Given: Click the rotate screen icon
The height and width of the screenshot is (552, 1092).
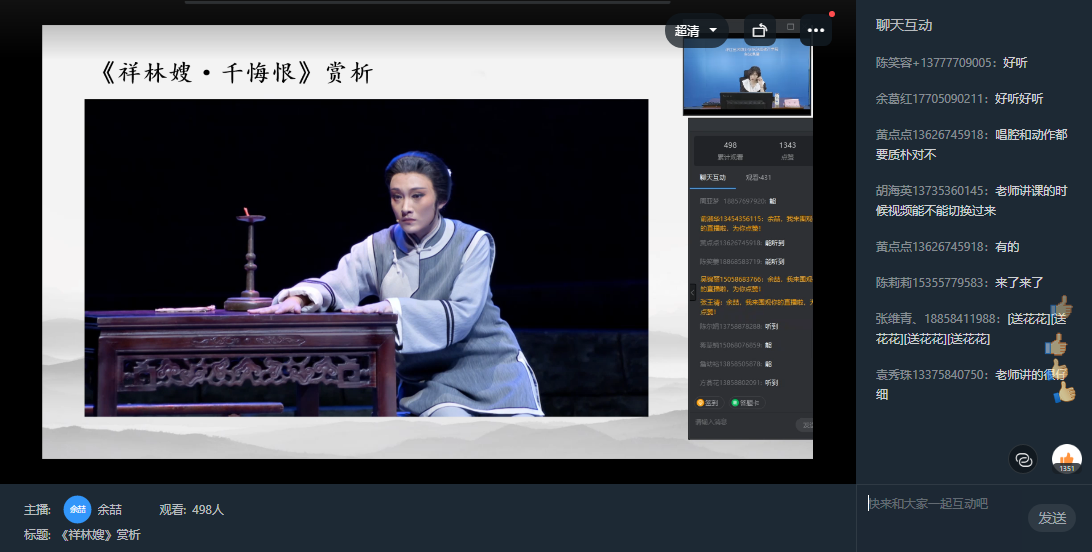Looking at the screenshot, I should coord(759,30).
